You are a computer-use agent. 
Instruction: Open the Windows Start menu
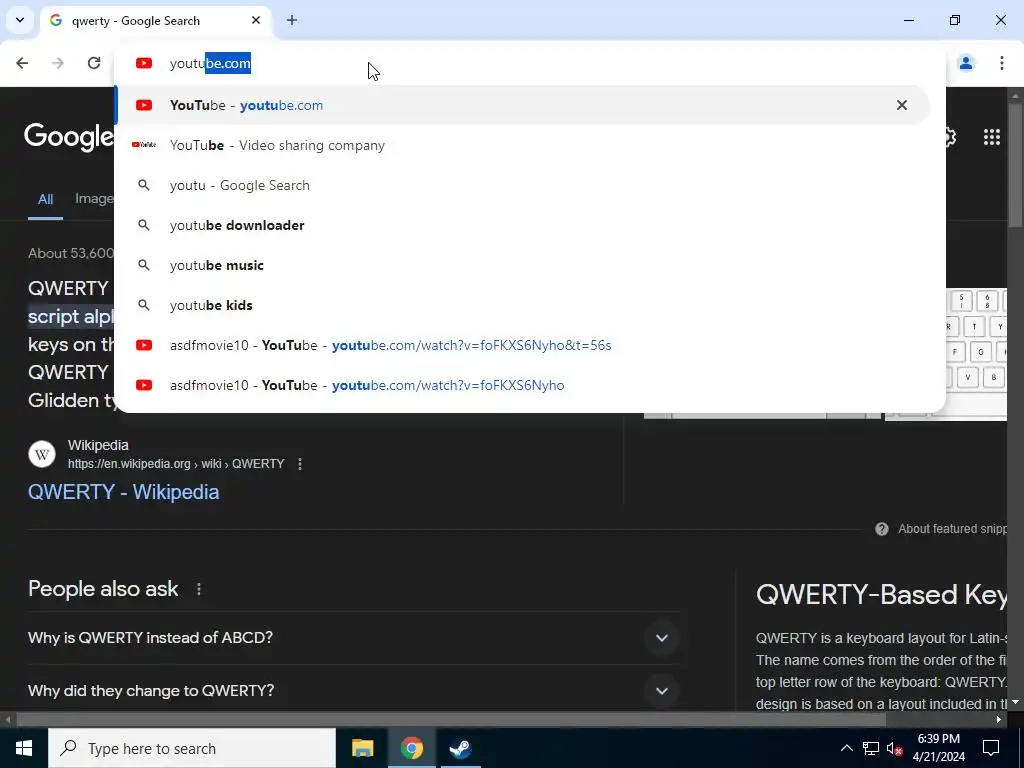pos(24,748)
